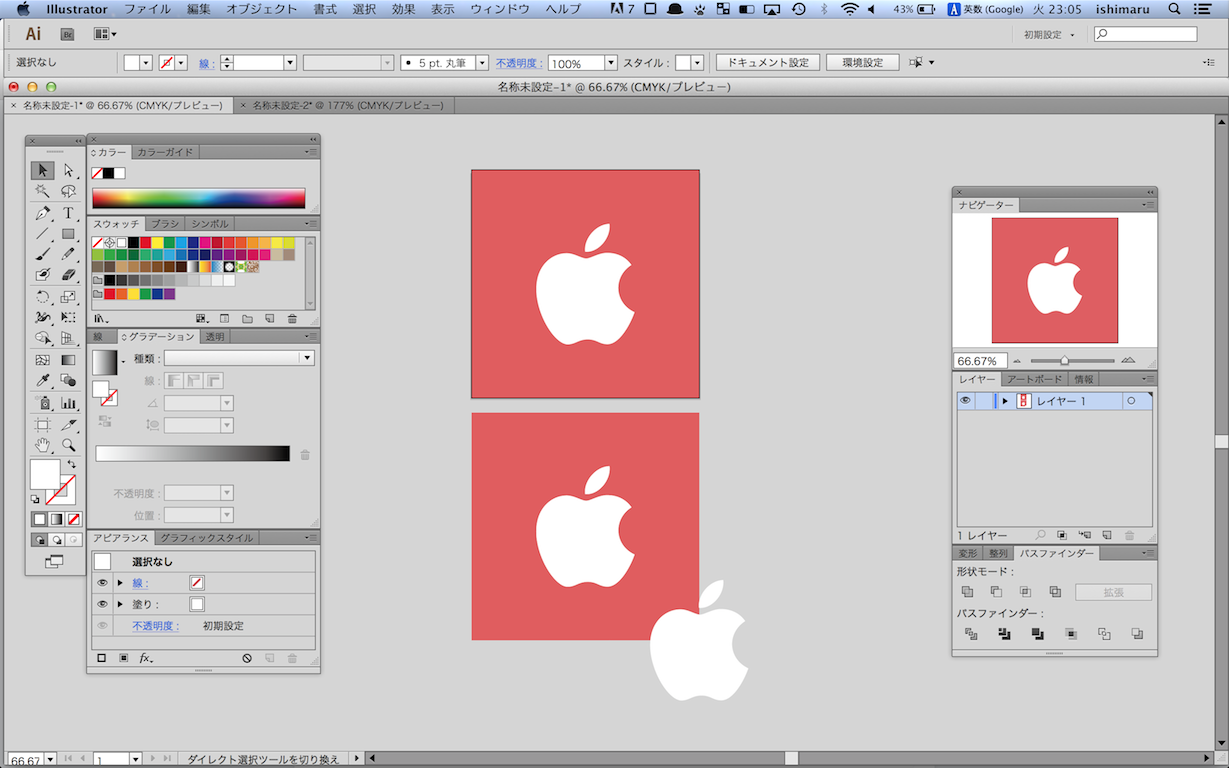Click 不透明度 link in control bar
The width and height of the screenshot is (1229, 768).
[x=519, y=63]
